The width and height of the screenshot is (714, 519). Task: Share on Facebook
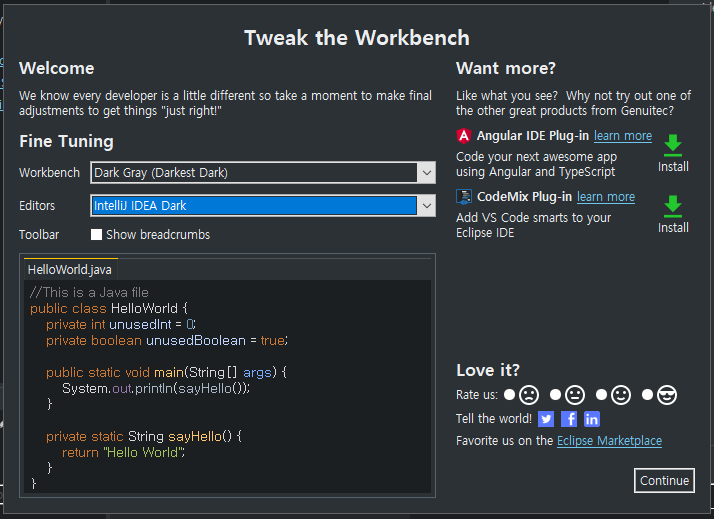point(569,419)
